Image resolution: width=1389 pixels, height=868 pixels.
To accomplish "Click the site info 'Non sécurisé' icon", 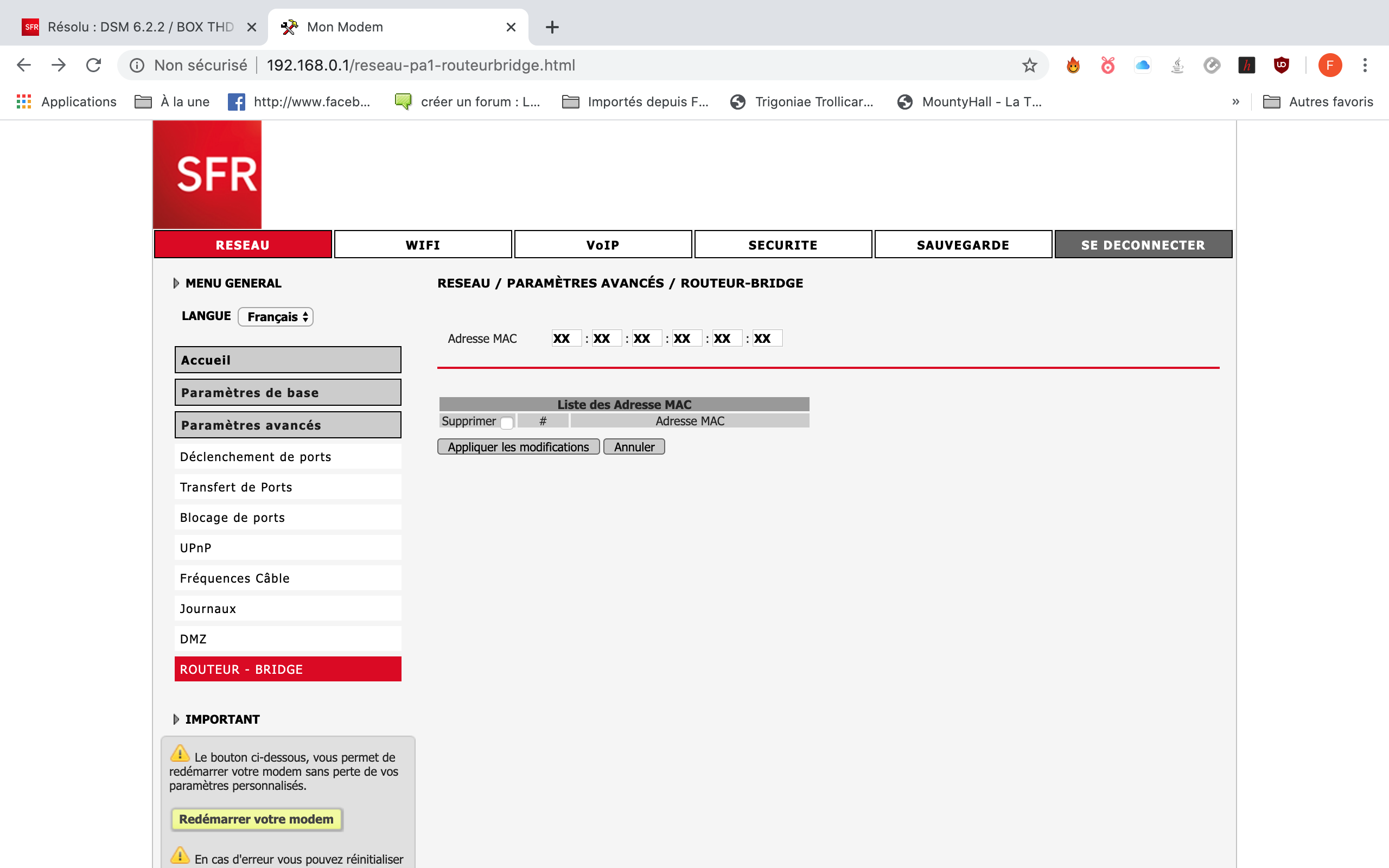I will [137, 65].
